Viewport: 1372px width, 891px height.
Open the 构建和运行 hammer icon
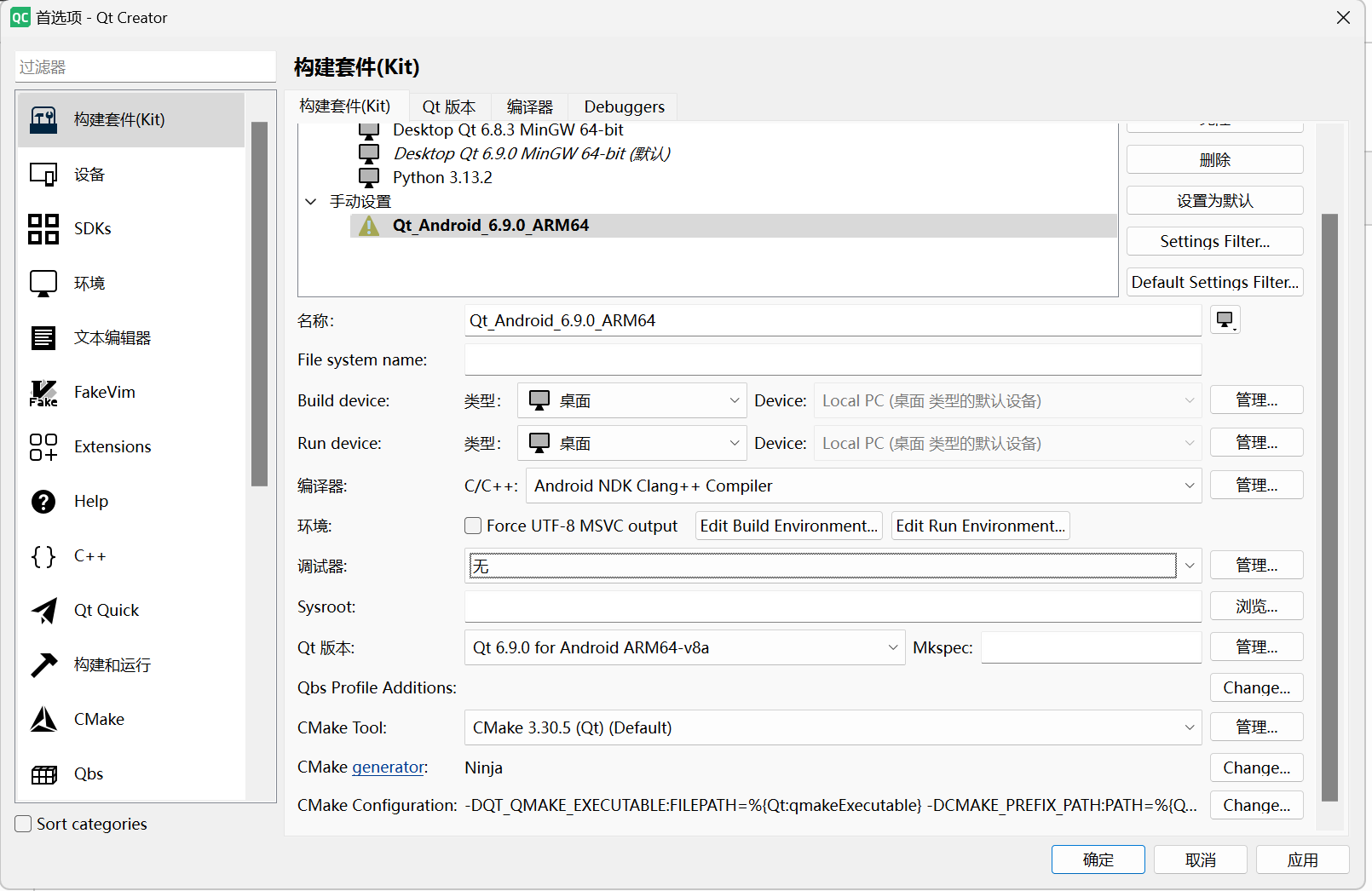click(x=43, y=665)
